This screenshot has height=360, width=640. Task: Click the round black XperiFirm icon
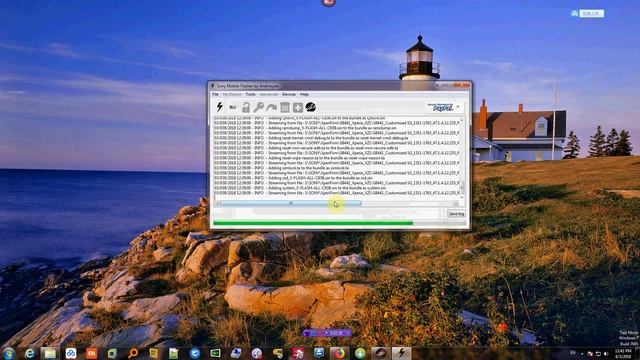point(311,107)
